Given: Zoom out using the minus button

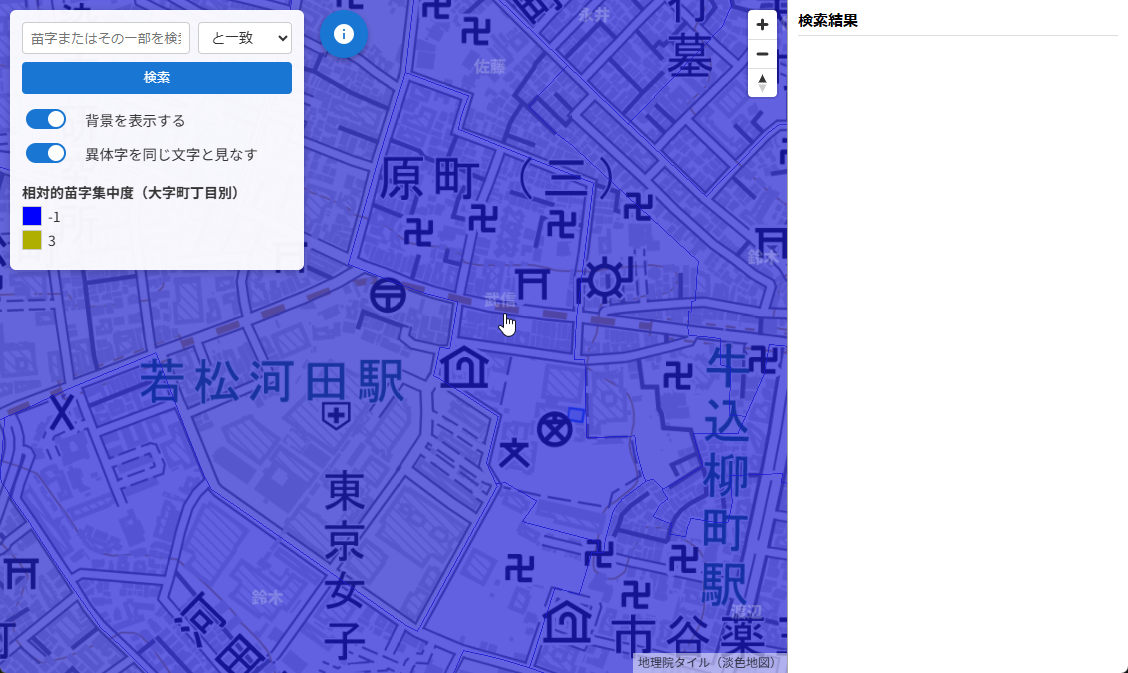Looking at the screenshot, I should (x=762, y=53).
